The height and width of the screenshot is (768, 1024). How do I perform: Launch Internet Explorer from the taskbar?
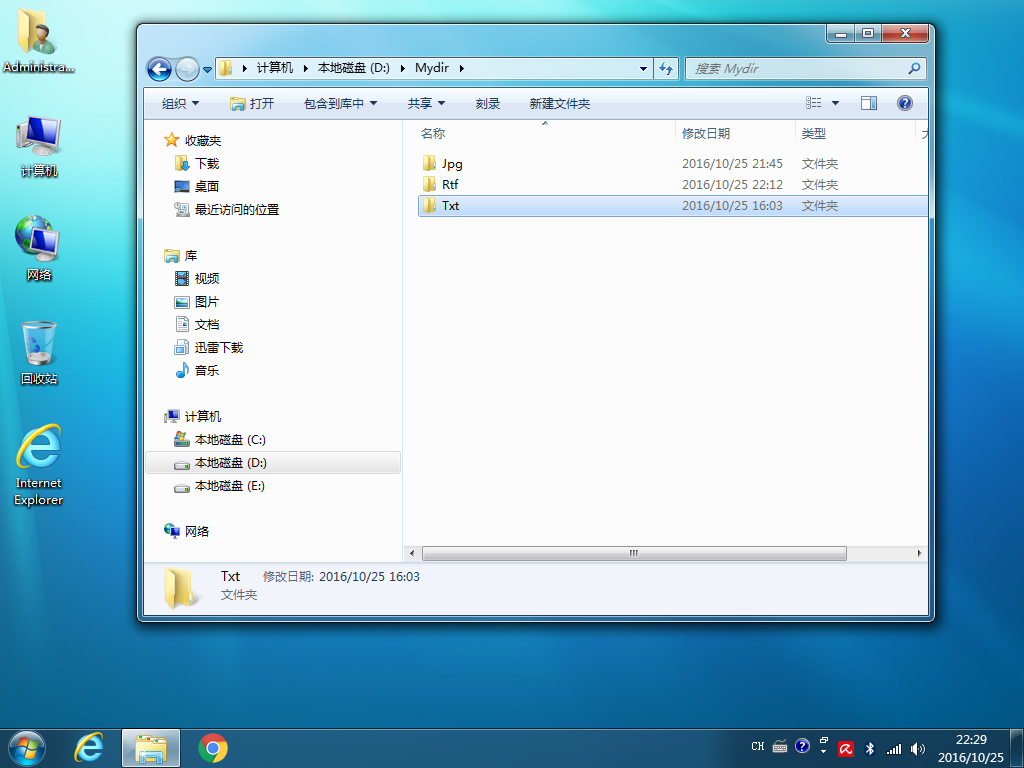pos(89,748)
